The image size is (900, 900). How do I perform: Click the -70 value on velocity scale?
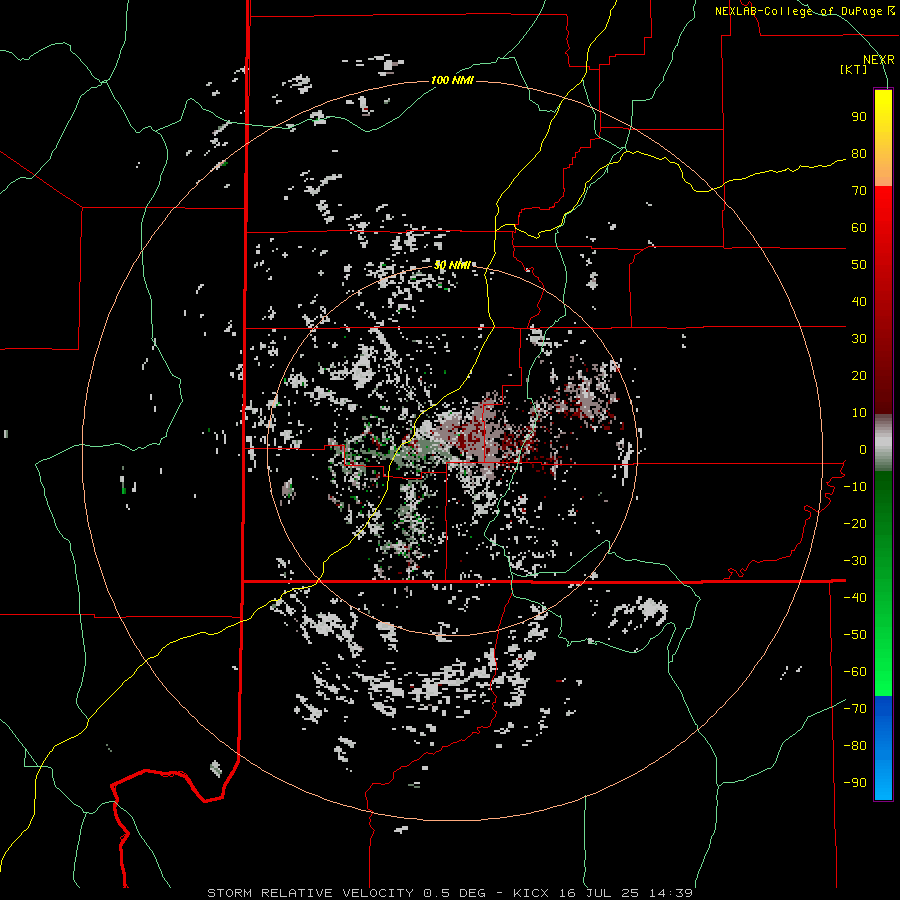[855, 709]
